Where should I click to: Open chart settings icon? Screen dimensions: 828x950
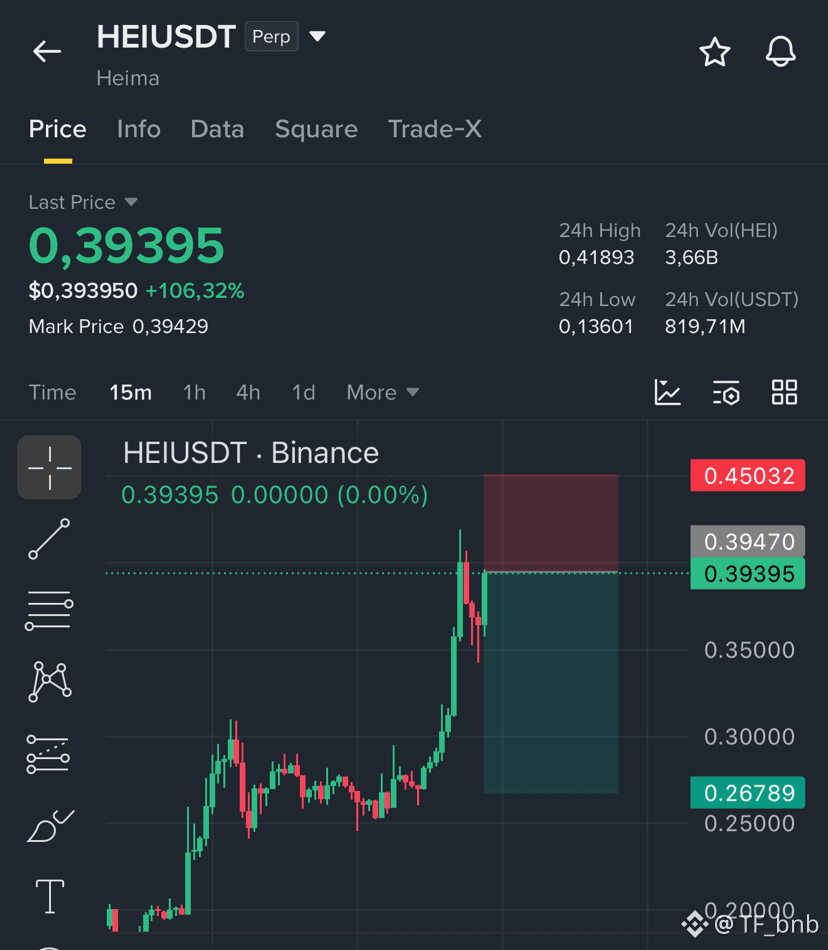point(726,393)
